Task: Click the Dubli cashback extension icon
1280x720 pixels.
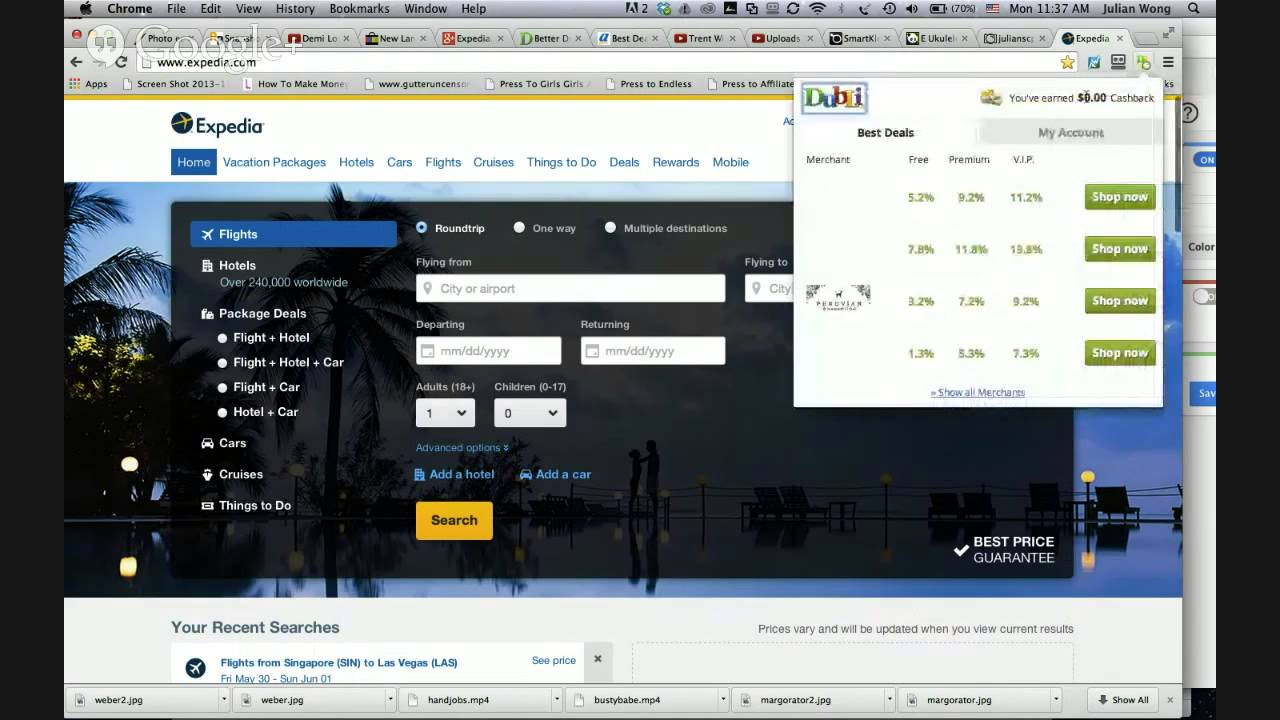Action: click(x=1143, y=62)
